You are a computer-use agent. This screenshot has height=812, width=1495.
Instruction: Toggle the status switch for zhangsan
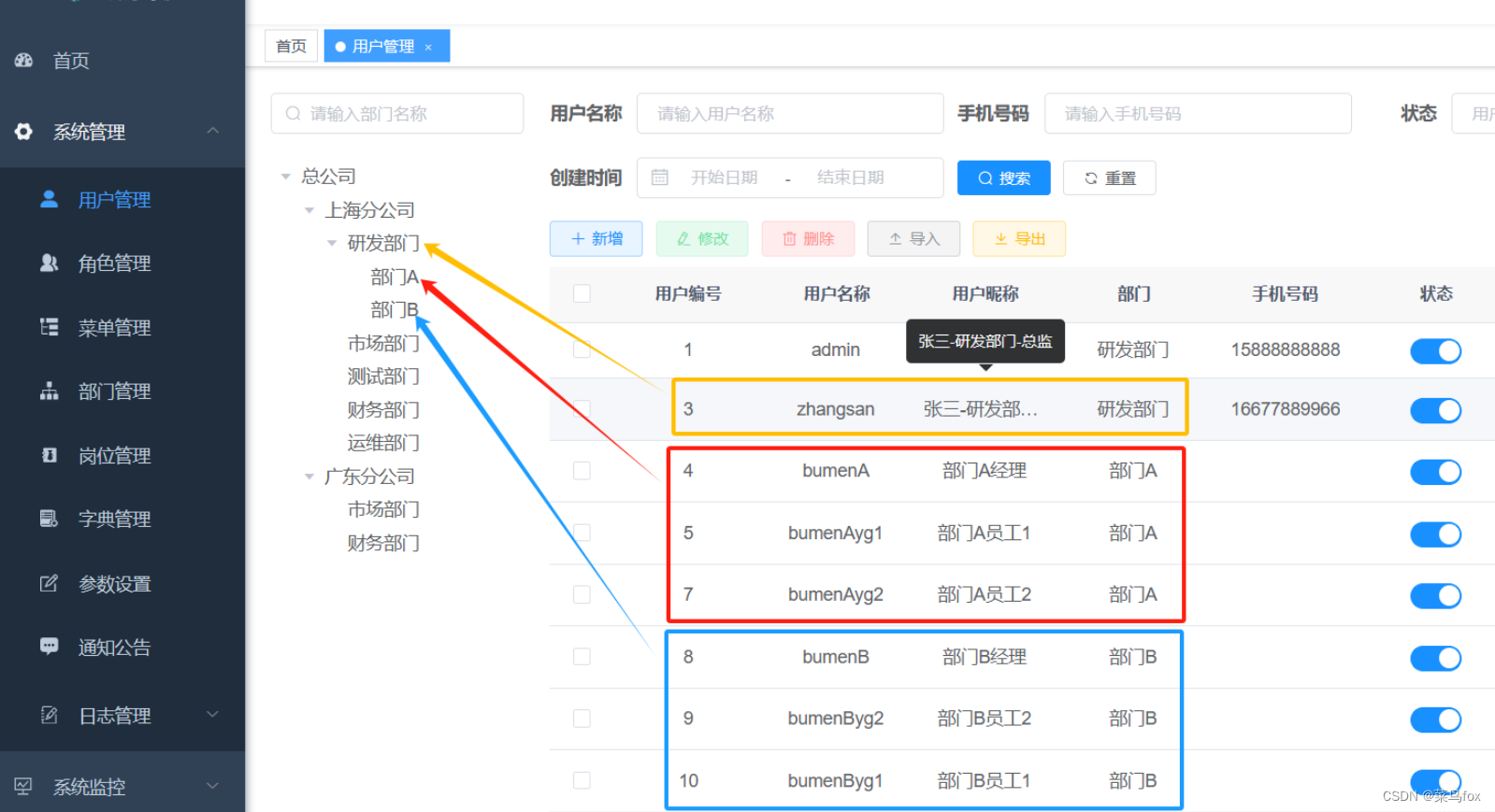[1435, 409]
